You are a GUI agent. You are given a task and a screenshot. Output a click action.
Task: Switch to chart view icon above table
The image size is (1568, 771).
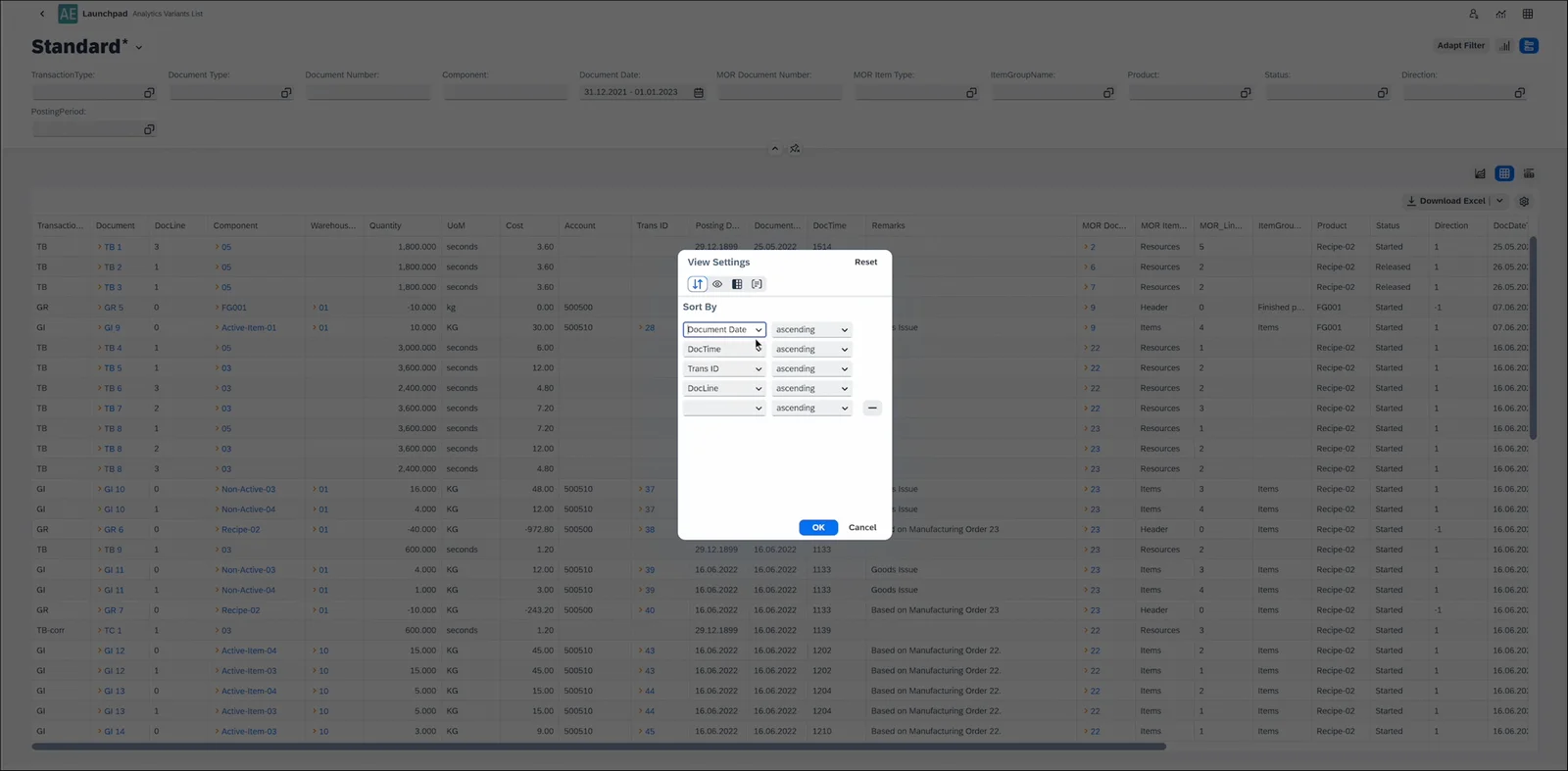1480,173
